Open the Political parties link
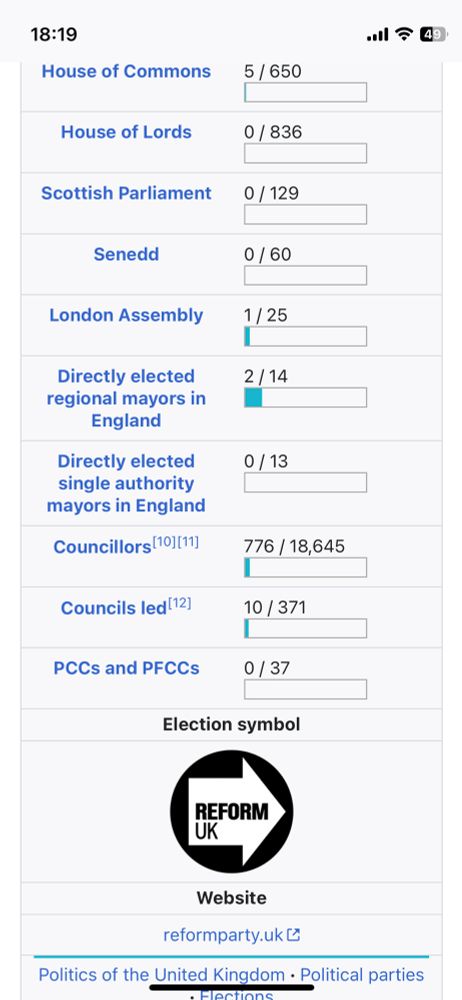The height and width of the screenshot is (1000, 462). coord(362,975)
